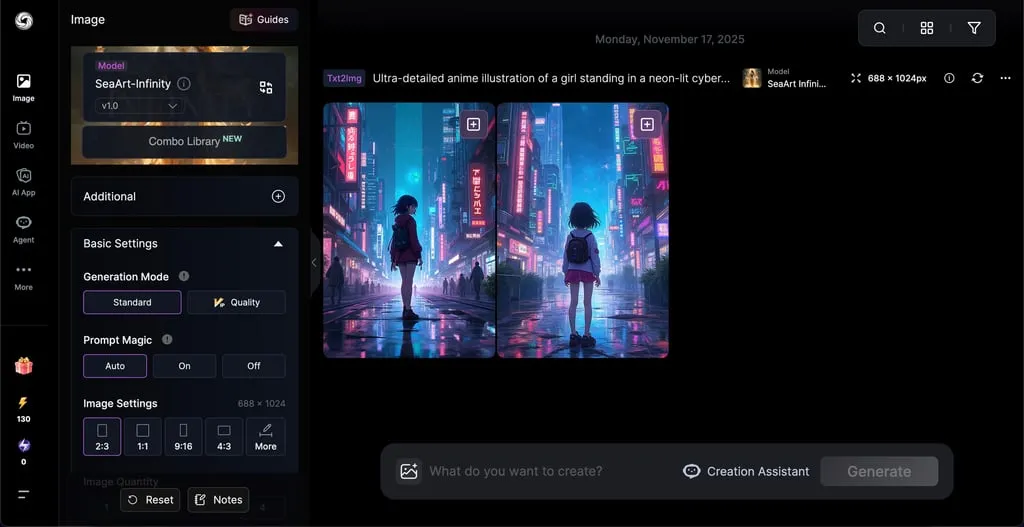Open the v1.0 version dropdown

tap(139, 106)
